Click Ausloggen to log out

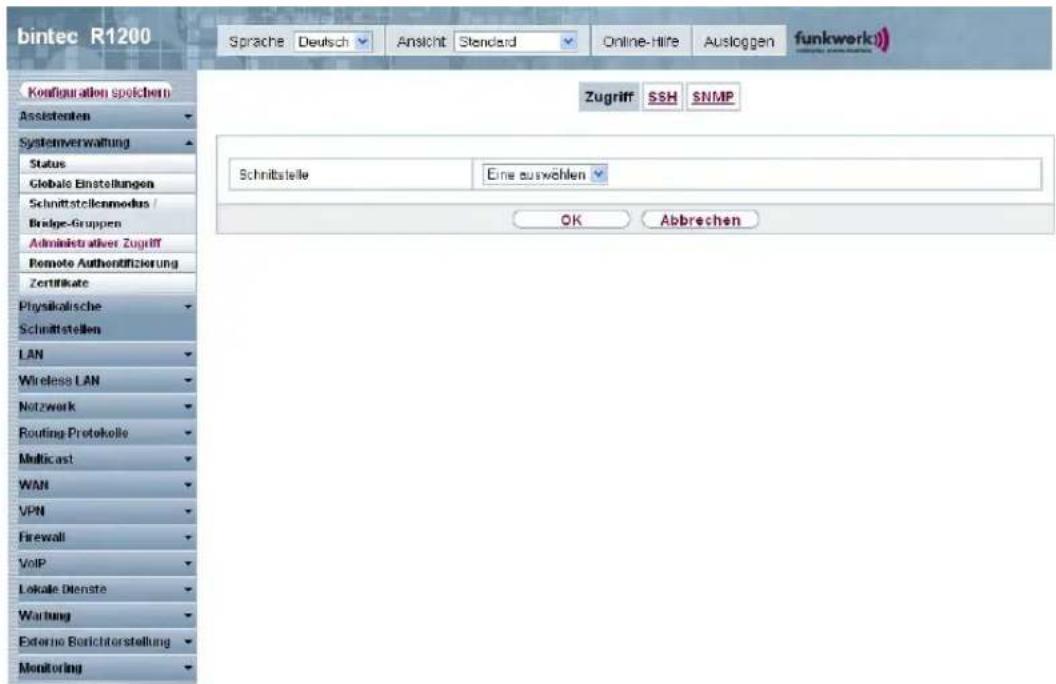point(739,42)
